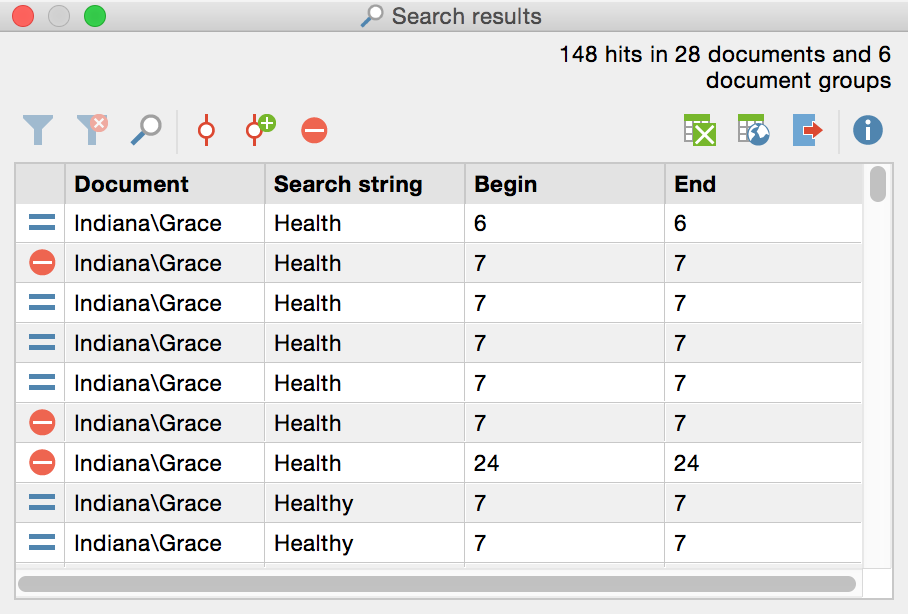The width and height of the screenshot is (908, 614).
Task: Sort by the Begin column header
Action: [565, 184]
